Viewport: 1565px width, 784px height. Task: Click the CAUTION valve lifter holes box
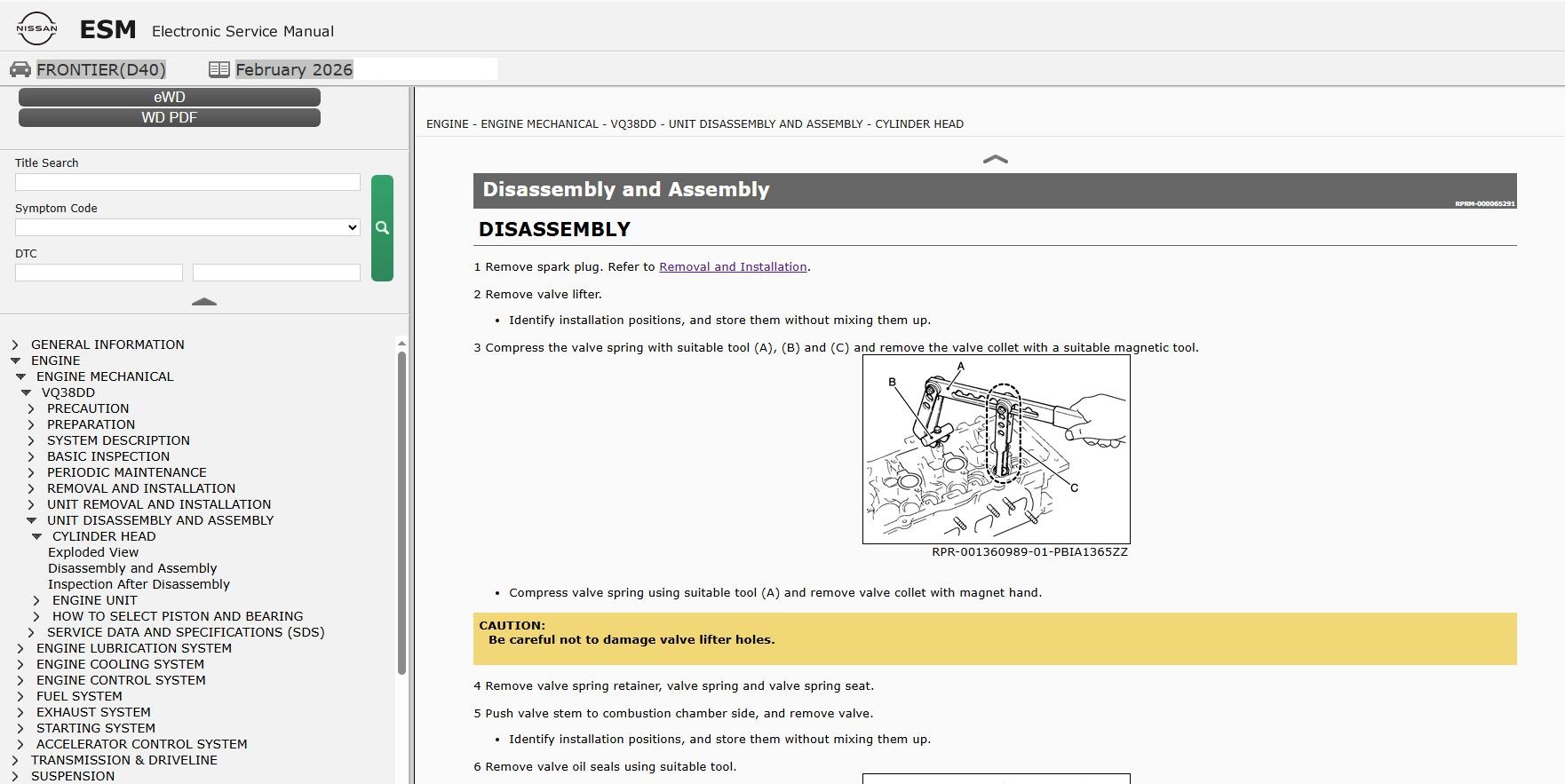click(x=995, y=638)
